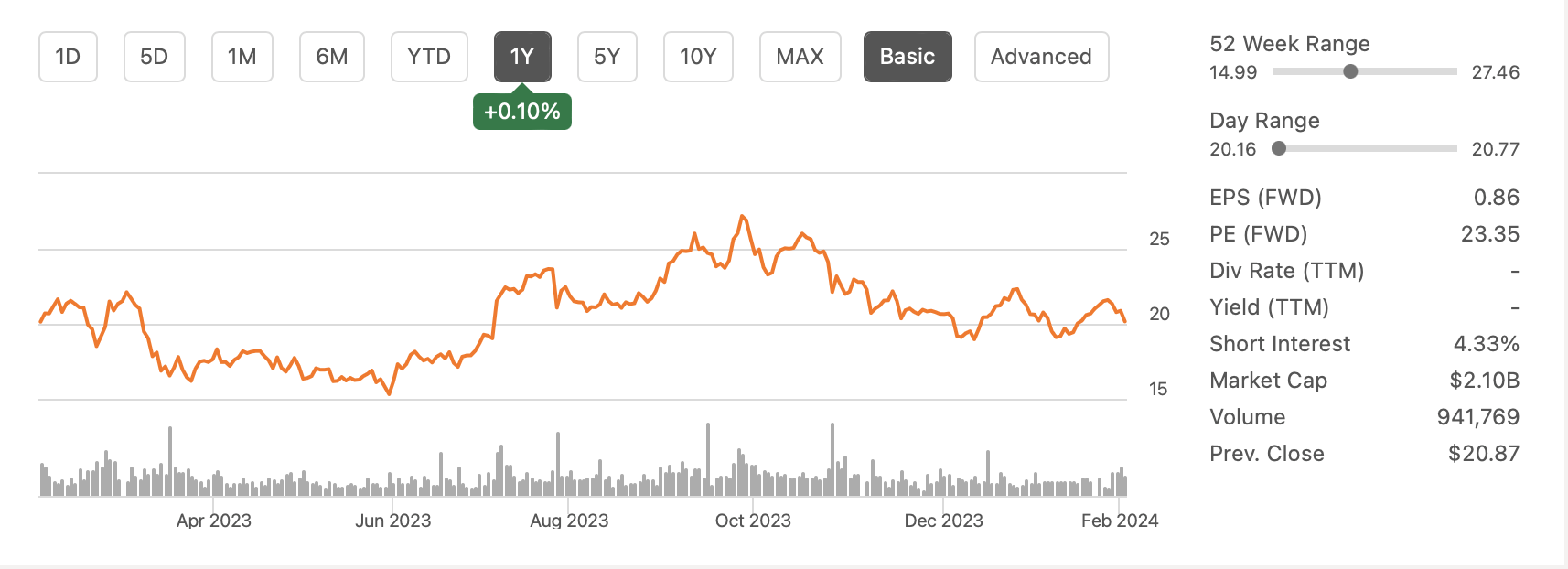1568x569 pixels.
Task: Switch to Advanced chart mode
Action: pos(1041,56)
